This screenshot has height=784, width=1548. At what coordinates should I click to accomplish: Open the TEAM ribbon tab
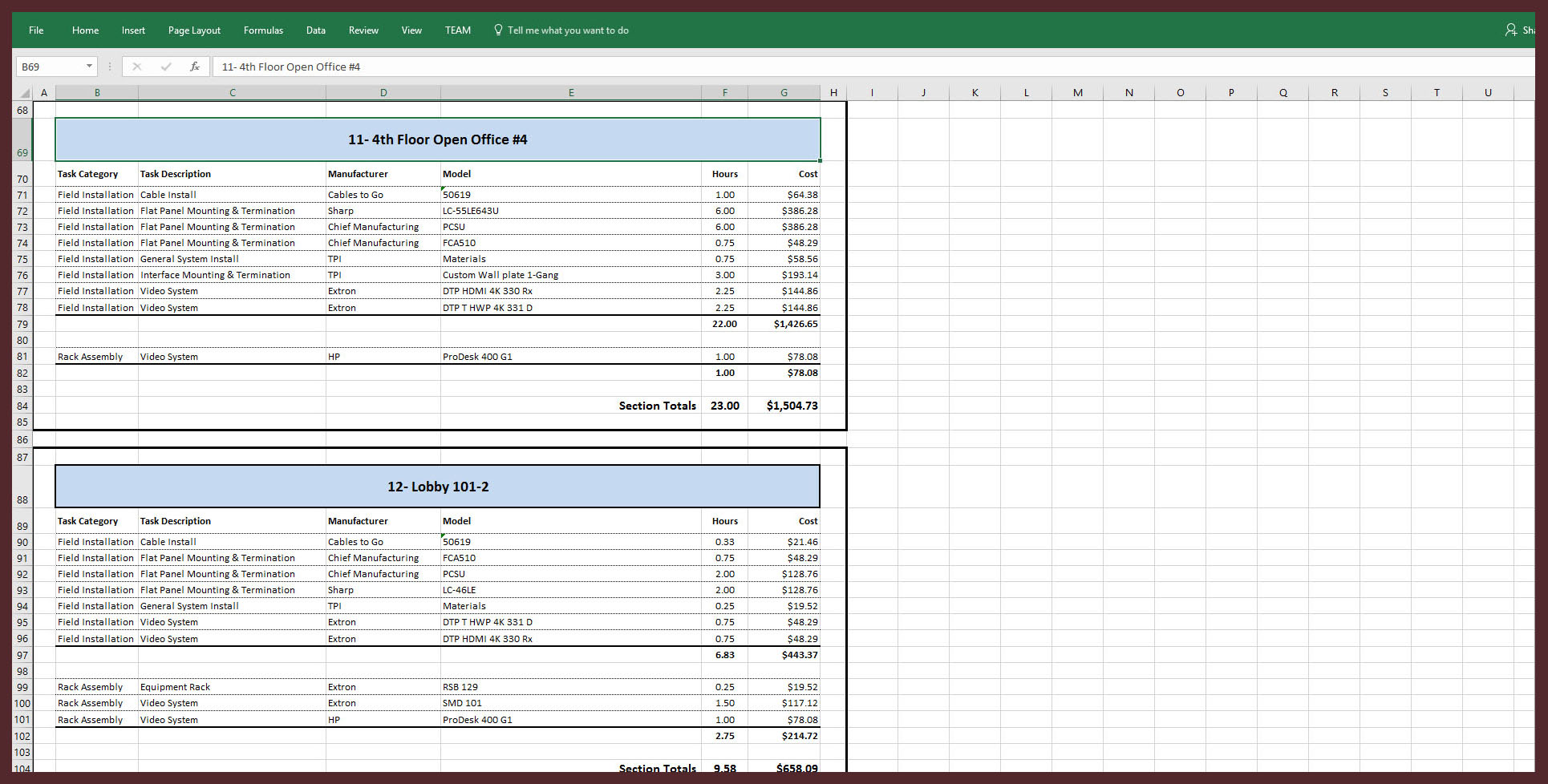pos(458,30)
